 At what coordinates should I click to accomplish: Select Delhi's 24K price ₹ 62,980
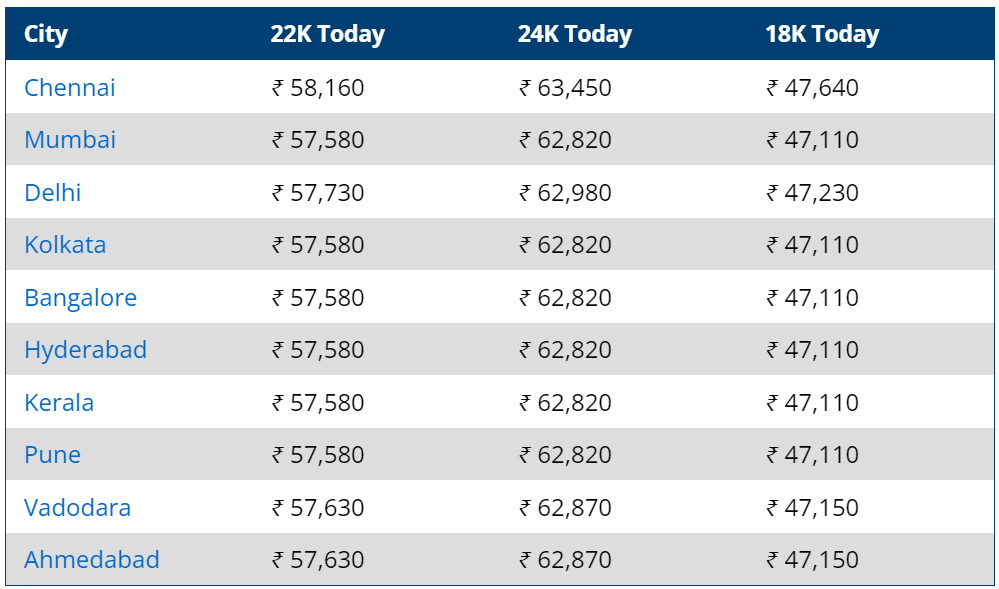click(x=565, y=193)
